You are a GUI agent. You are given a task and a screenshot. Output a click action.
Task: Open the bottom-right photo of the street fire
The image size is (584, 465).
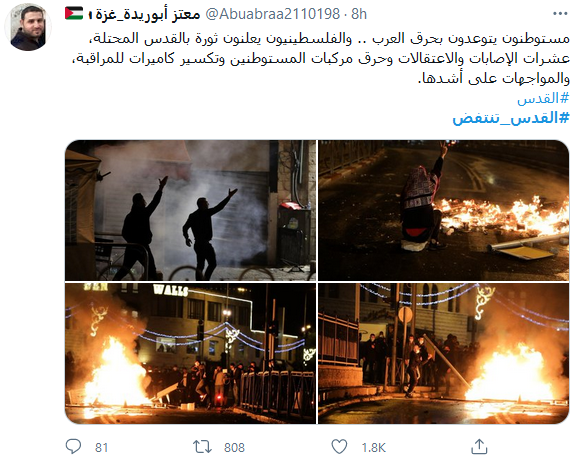tap(444, 353)
